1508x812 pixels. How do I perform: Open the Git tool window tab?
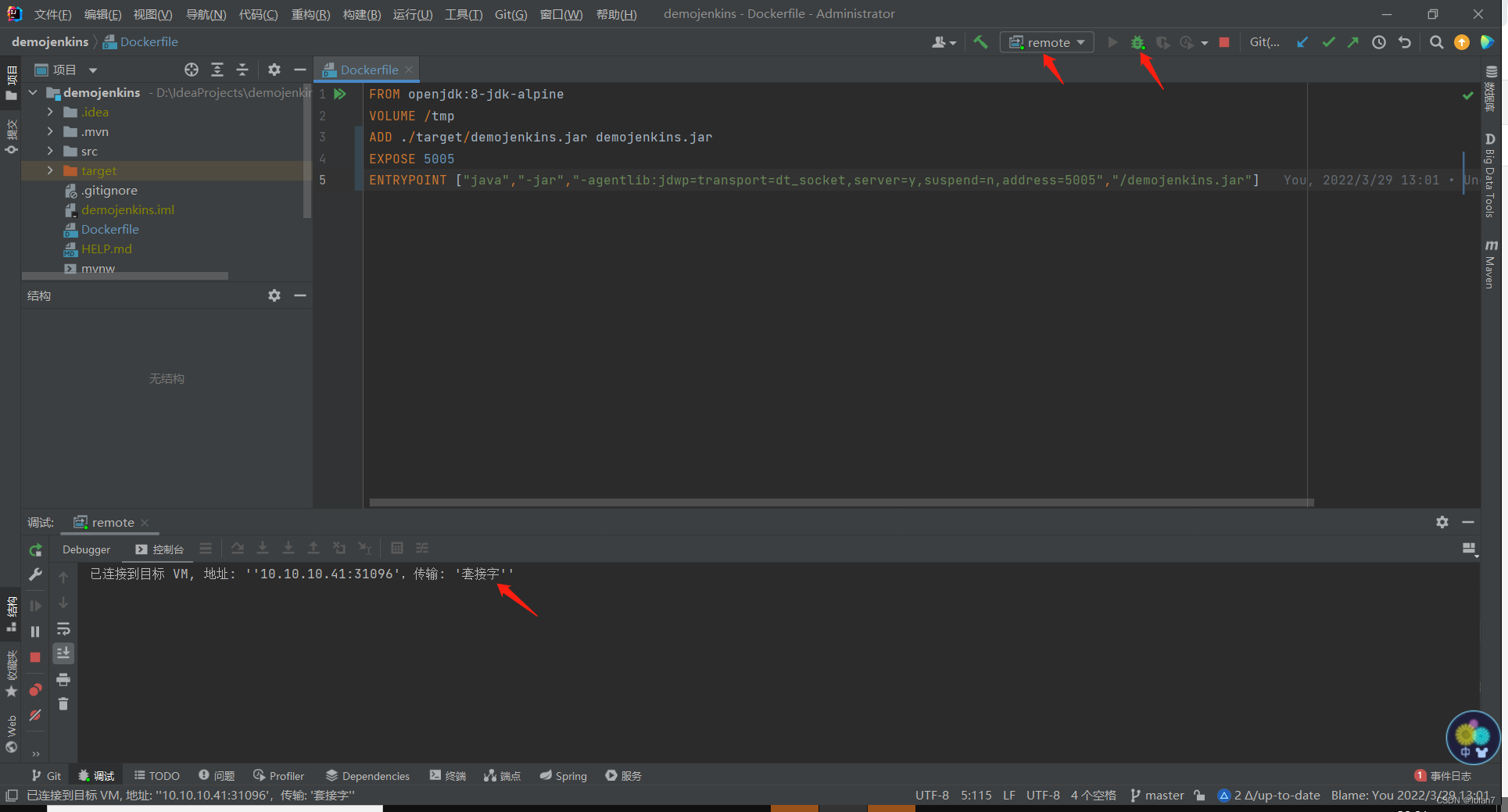coord(46,775)
